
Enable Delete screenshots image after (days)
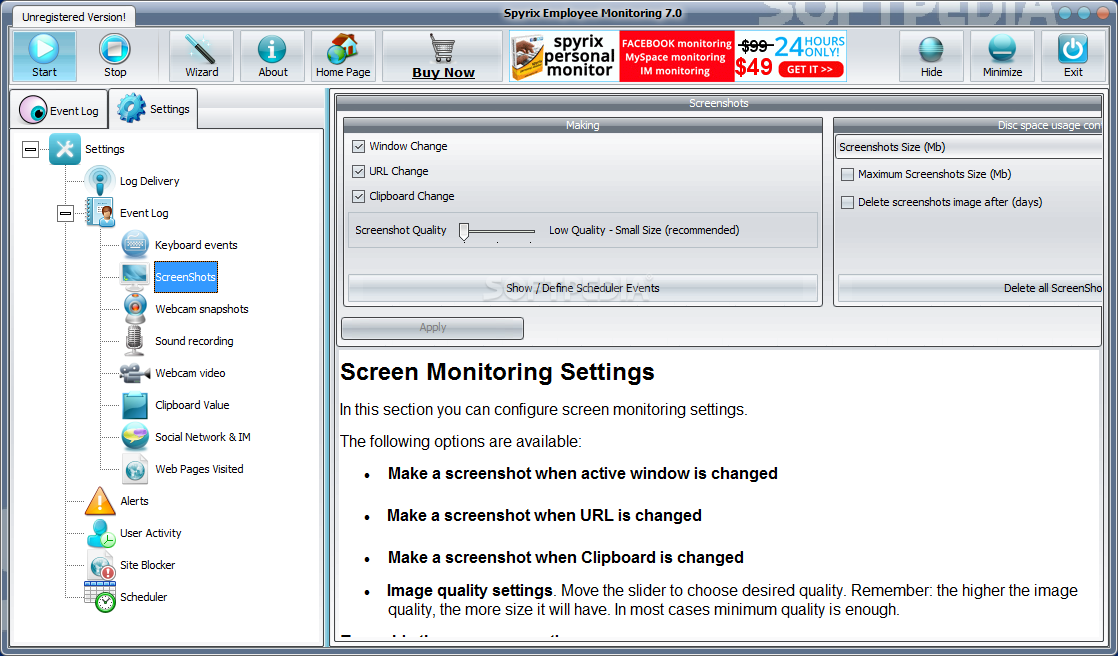(847, 203)
